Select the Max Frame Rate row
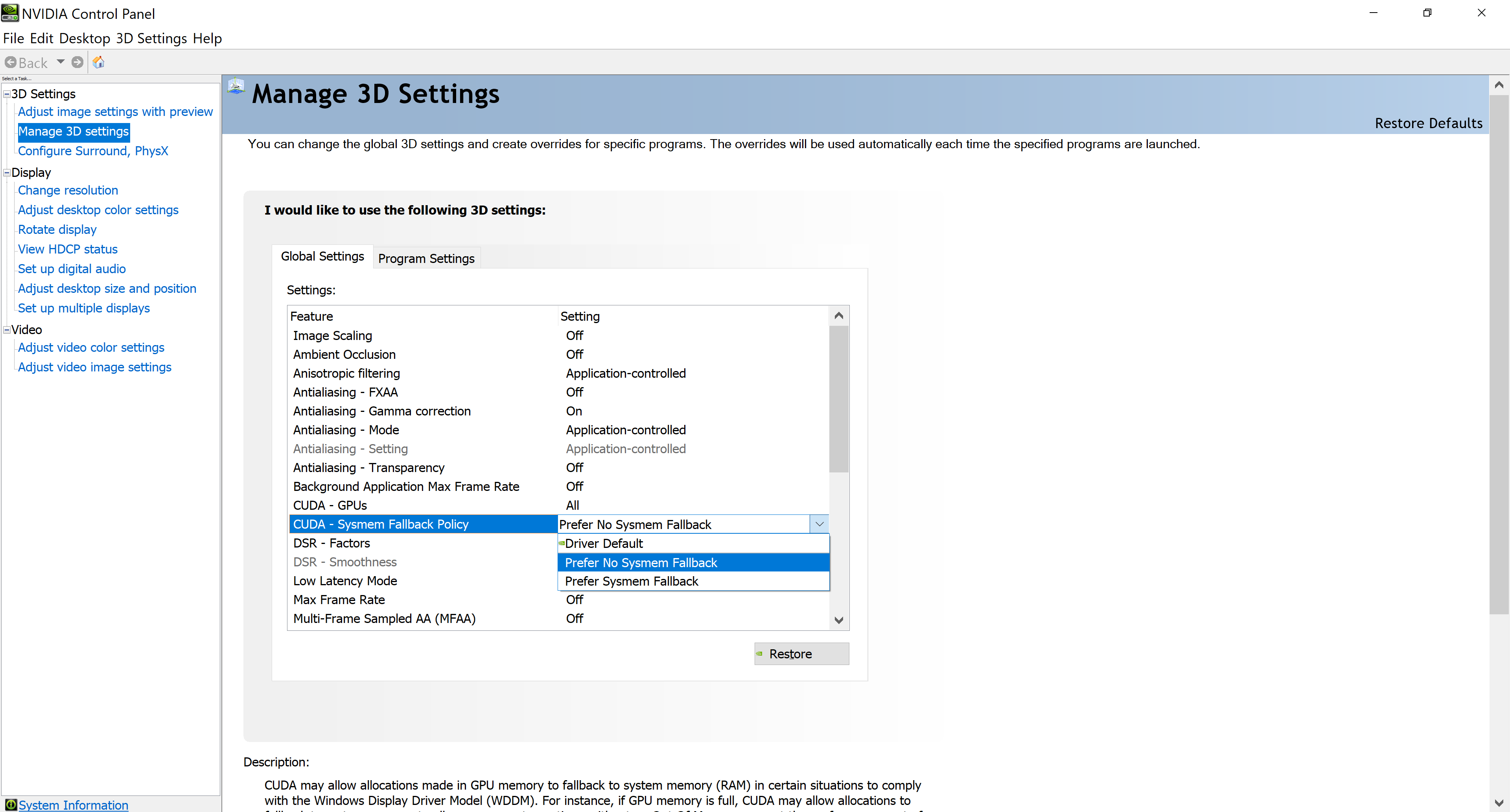Image resolution: width=1510 pixels, height=812 pixels. click(559, 600)
